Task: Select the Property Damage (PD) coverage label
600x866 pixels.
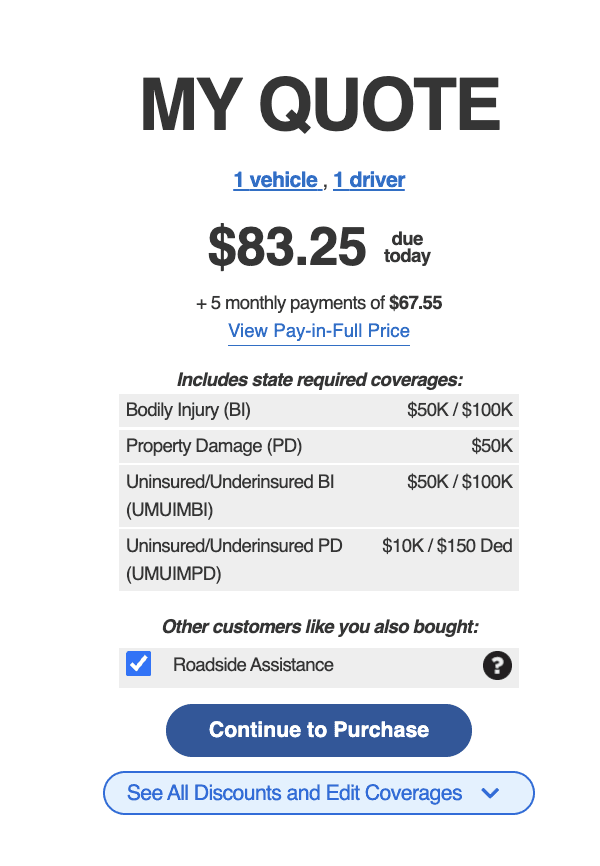Action: tap(214, 446)
